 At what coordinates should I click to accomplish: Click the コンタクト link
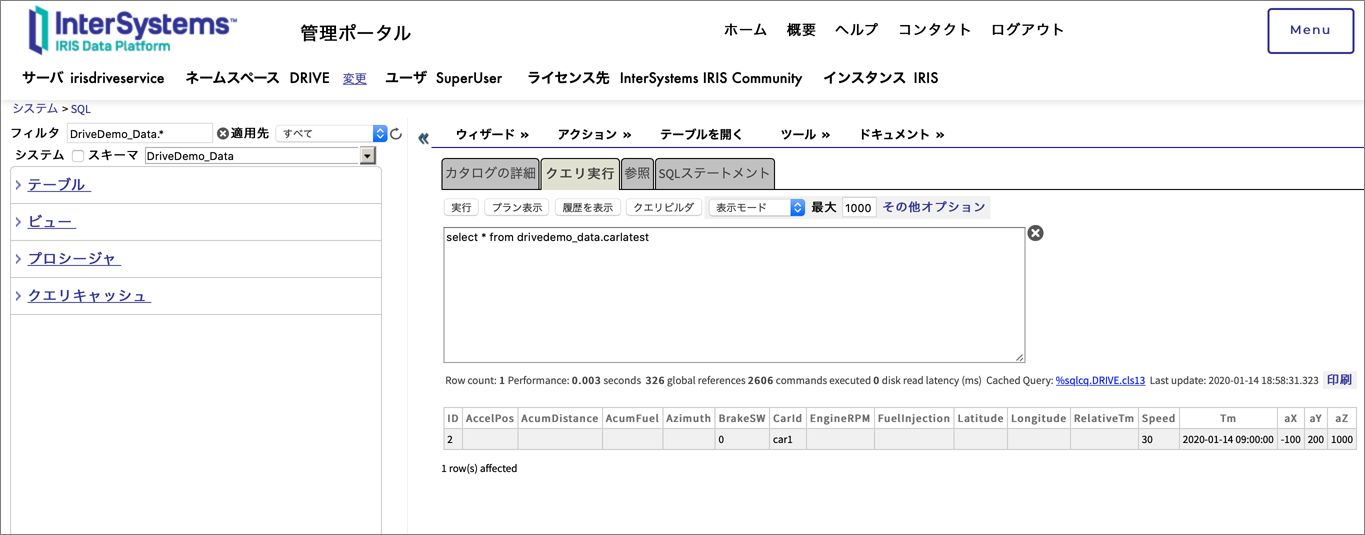[934, 30]
